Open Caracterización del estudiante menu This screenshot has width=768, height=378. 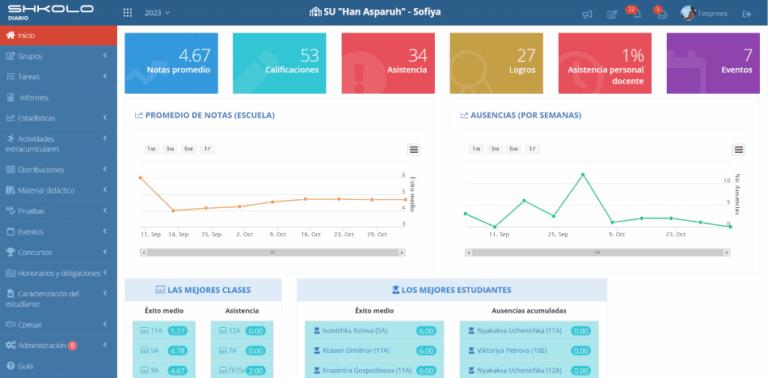(58, 299)
